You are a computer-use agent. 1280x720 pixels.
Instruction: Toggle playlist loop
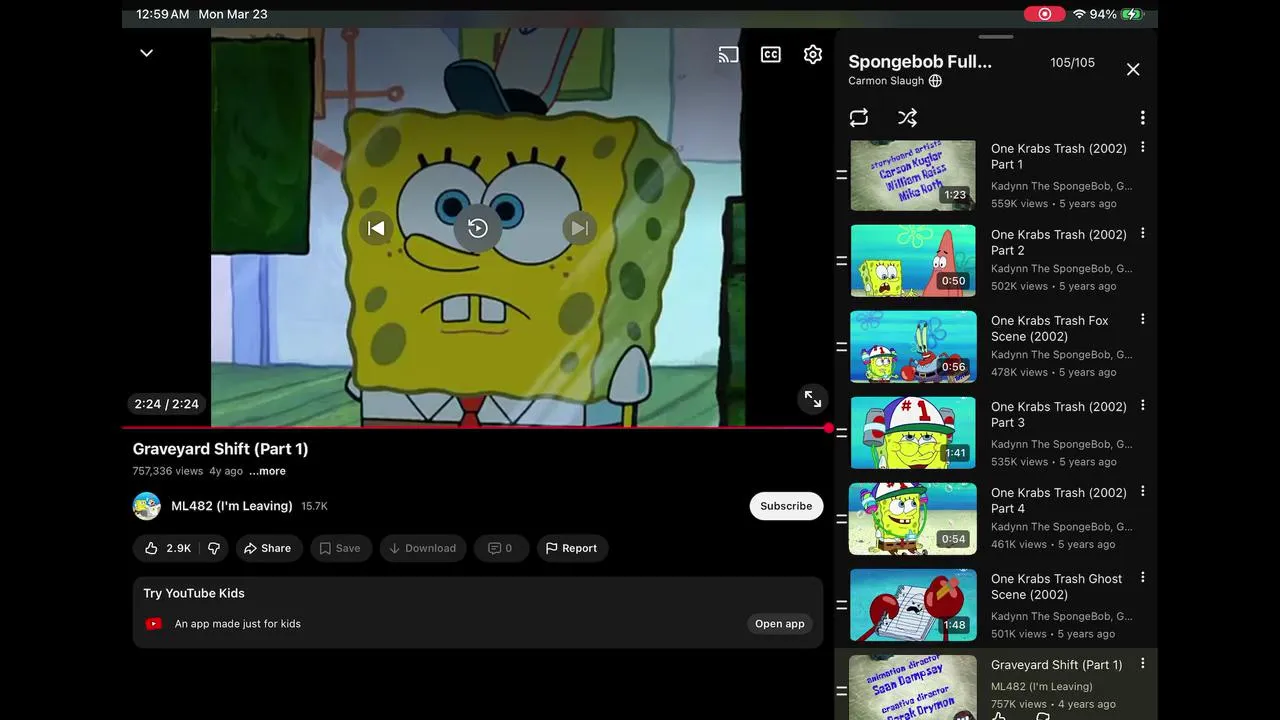(859, 118)
